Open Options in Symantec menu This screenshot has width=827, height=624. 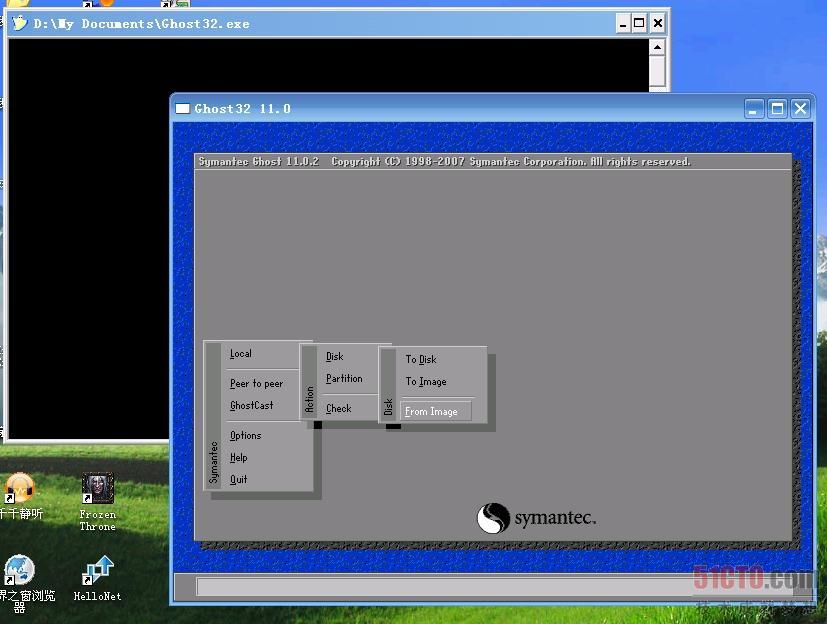click(245, 435)
